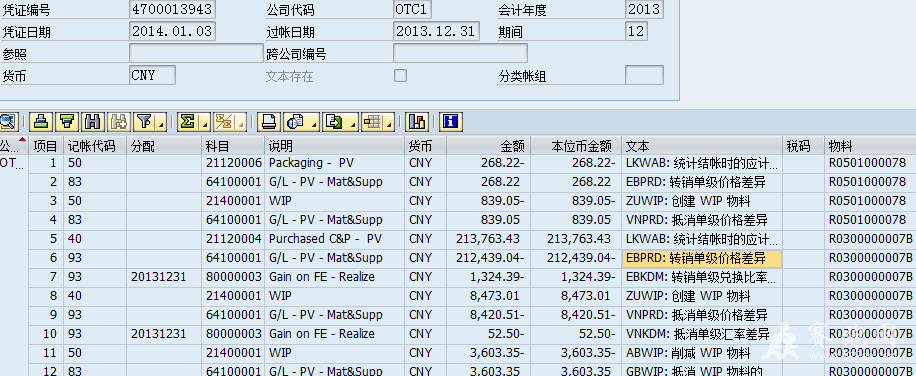Click the 会计年度 field showing 2013
Image resolution: width=916 pixels, height=376 pixels.
coord(644,9)
